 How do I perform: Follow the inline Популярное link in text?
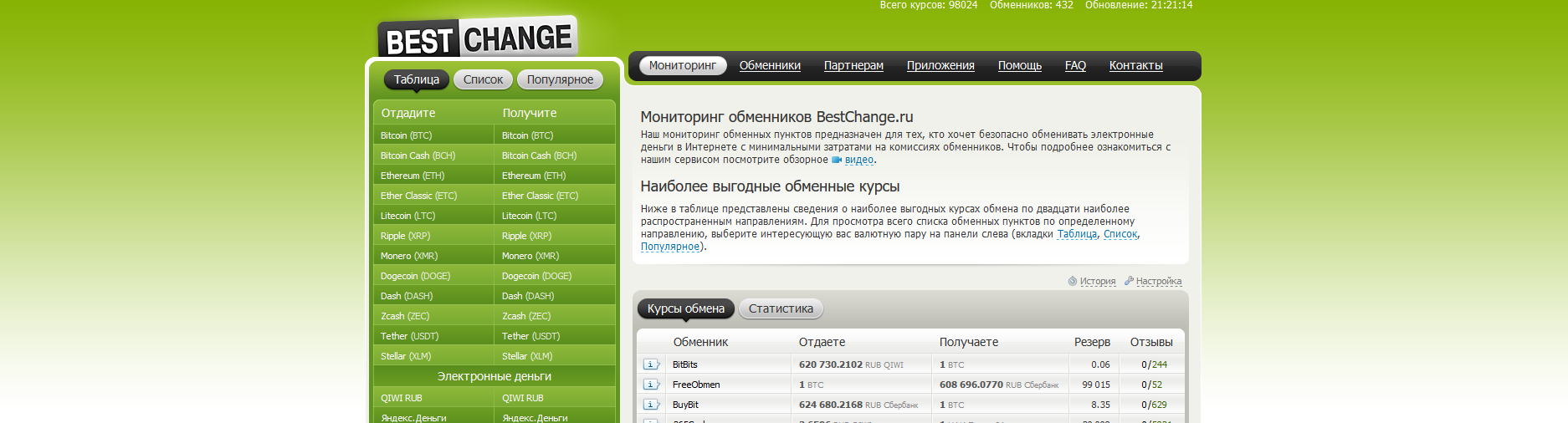click(x=669, y=247)
